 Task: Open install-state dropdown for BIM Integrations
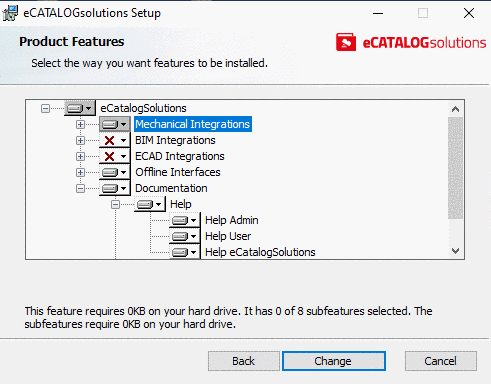click(115, 140)
